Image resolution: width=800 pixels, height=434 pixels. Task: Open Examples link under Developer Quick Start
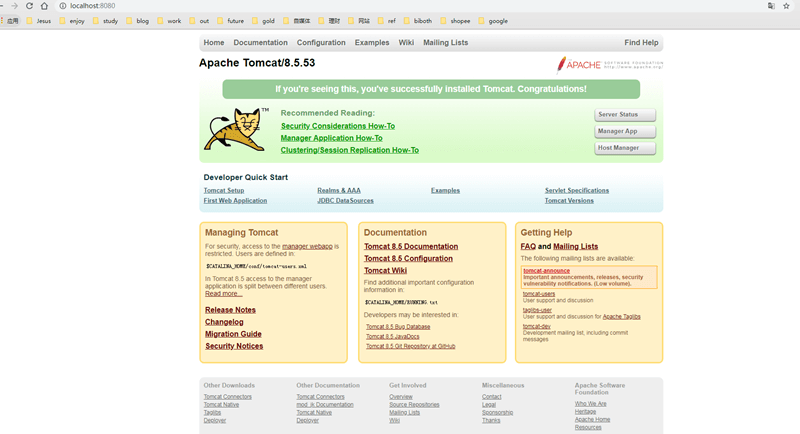tap(445, 190)
